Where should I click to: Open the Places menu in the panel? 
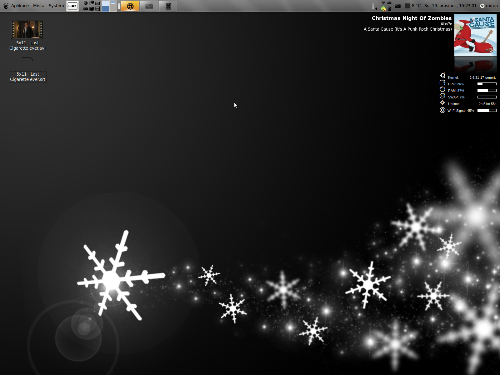[x=39, y=6]
